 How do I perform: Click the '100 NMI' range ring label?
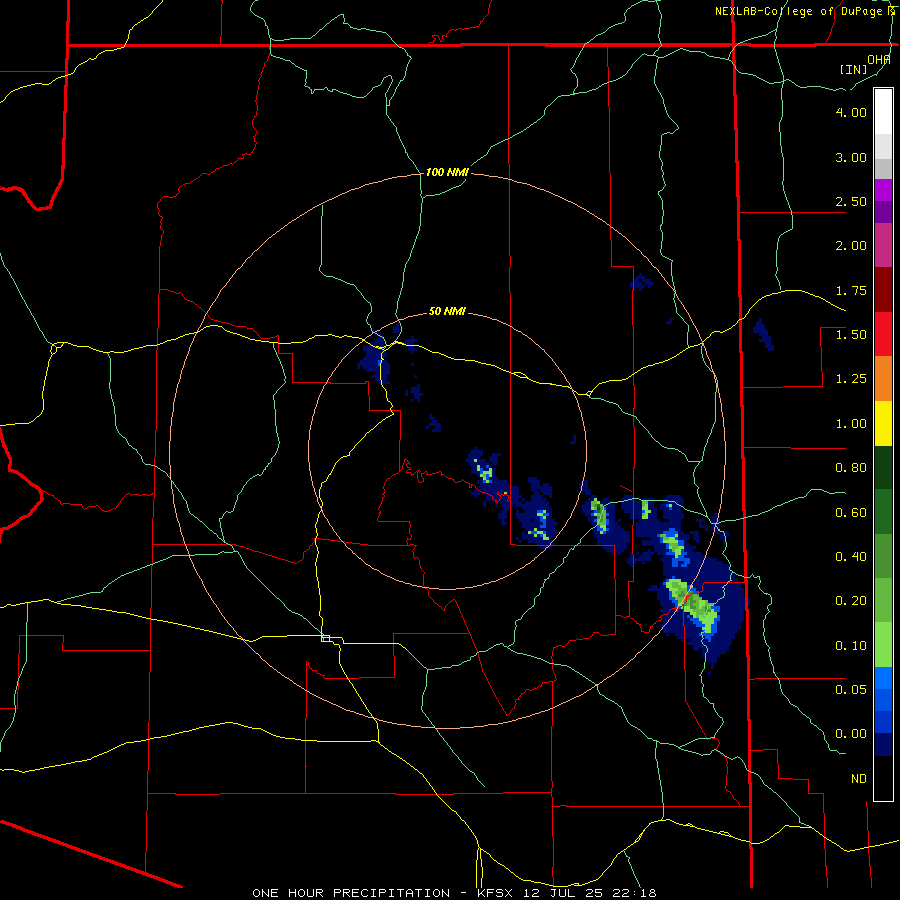pyautogui.click(x=447, y=172)
